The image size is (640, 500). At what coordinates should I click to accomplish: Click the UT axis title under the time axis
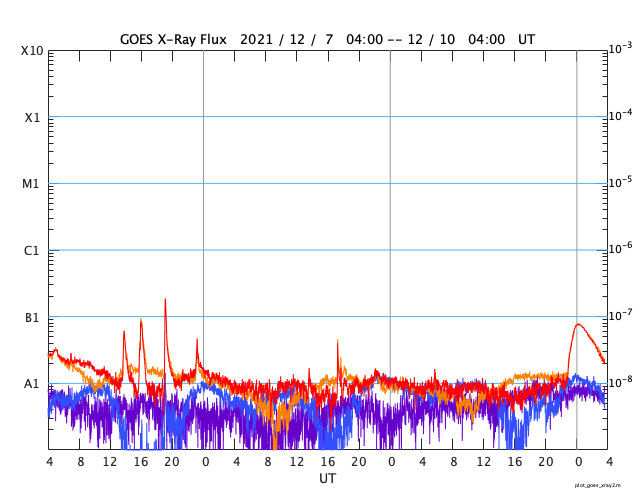[x=327, y=478]
